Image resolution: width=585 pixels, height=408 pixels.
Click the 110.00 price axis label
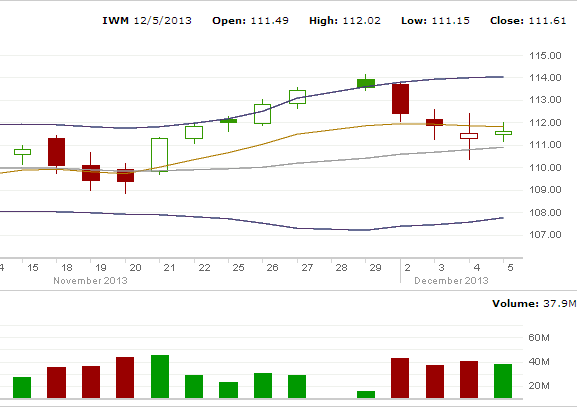click(545, 167)
